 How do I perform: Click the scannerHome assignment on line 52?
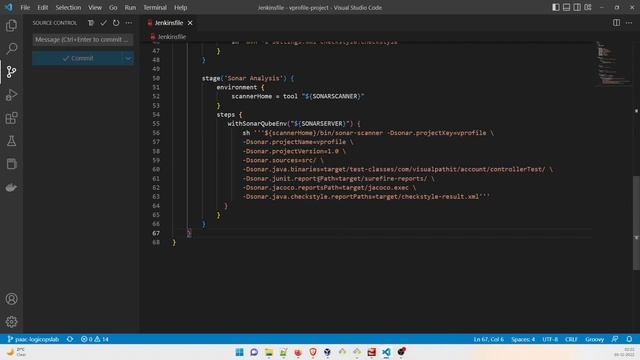click(x=298, y=96)
